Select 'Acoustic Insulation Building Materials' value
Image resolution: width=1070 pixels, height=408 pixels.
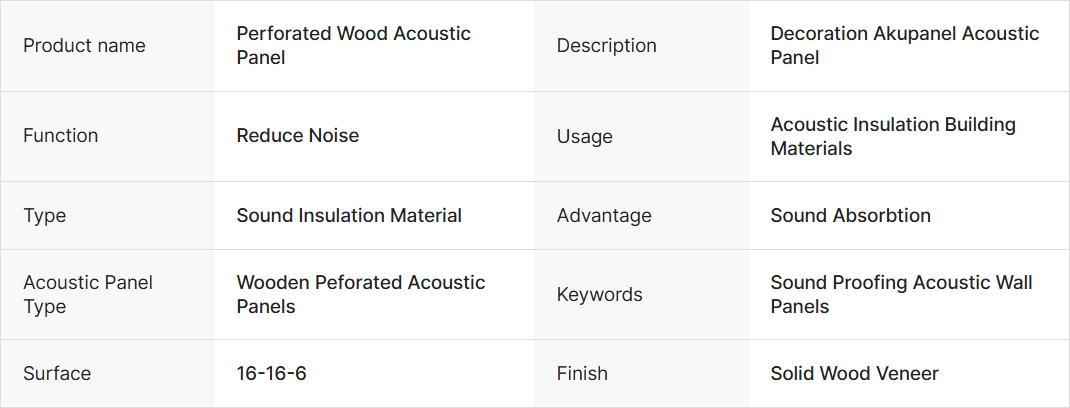click(892, 137)
